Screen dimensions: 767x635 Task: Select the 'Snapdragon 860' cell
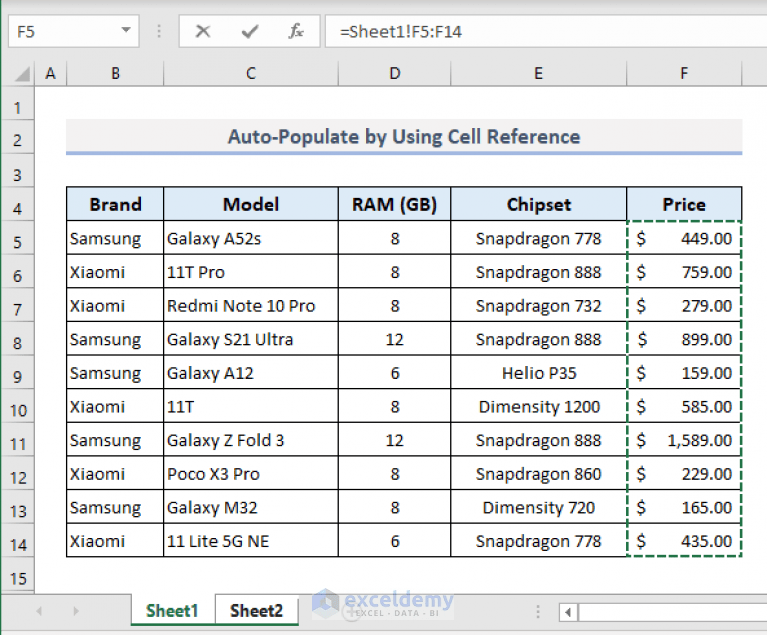(538, 474)
